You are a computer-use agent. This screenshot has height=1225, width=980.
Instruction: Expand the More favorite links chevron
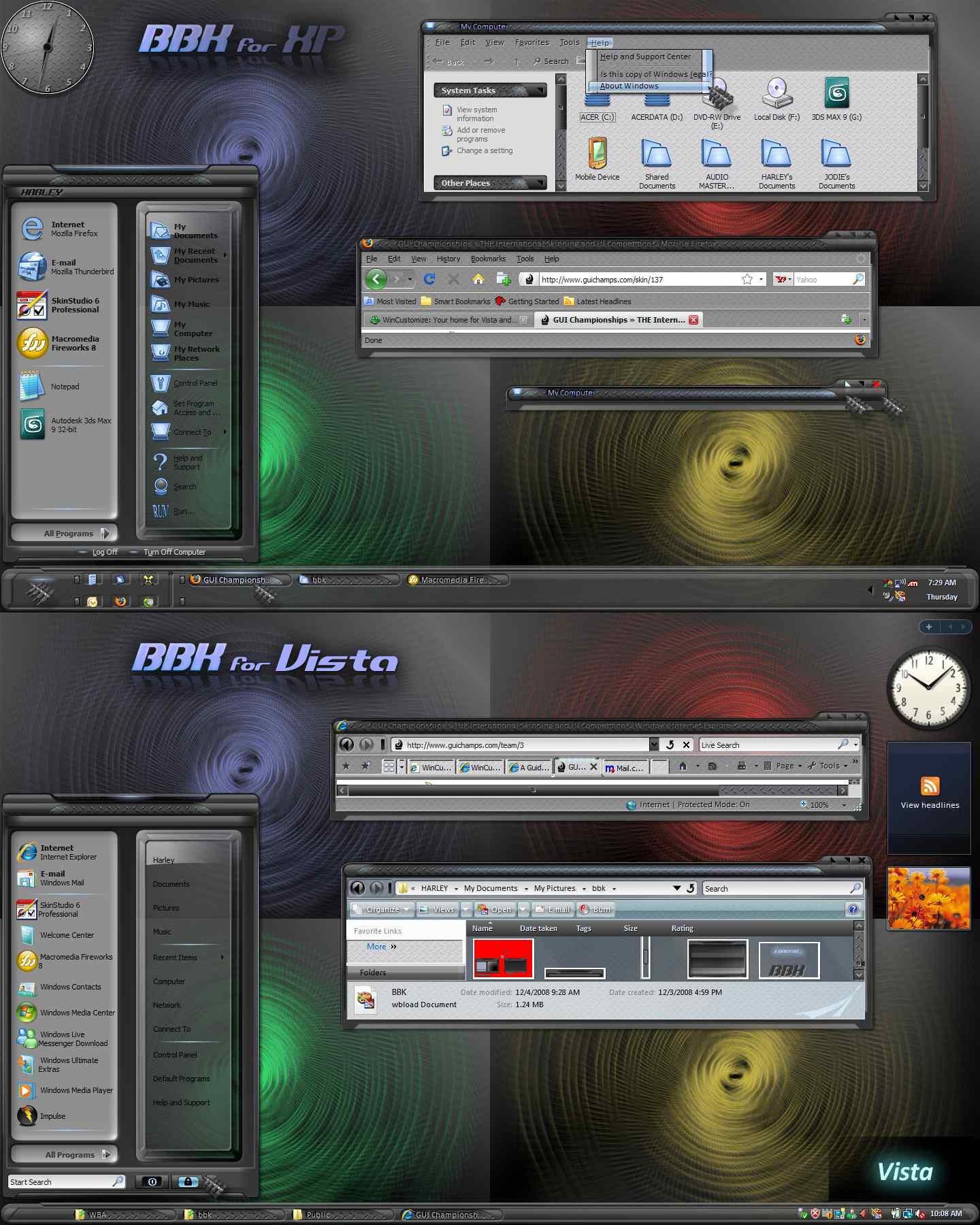pyautogui.click(x=393, y=947)
